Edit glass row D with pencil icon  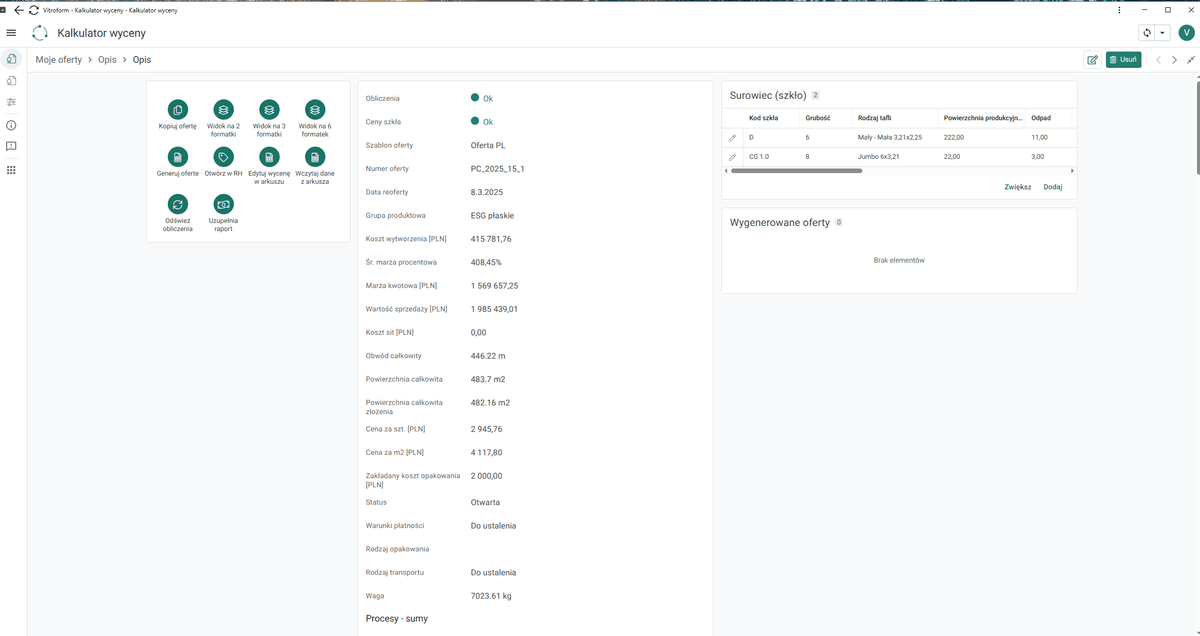click(x=732, y=137)
